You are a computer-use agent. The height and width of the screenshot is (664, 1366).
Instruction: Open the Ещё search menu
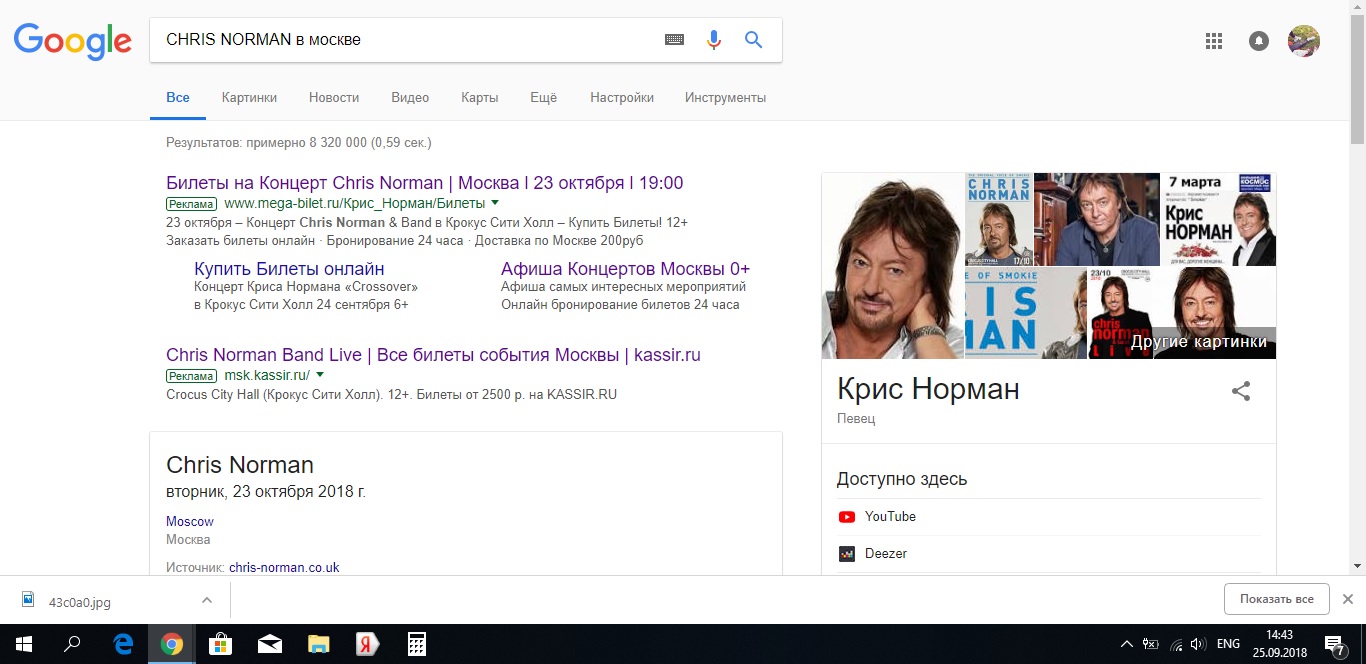point(543,98)
